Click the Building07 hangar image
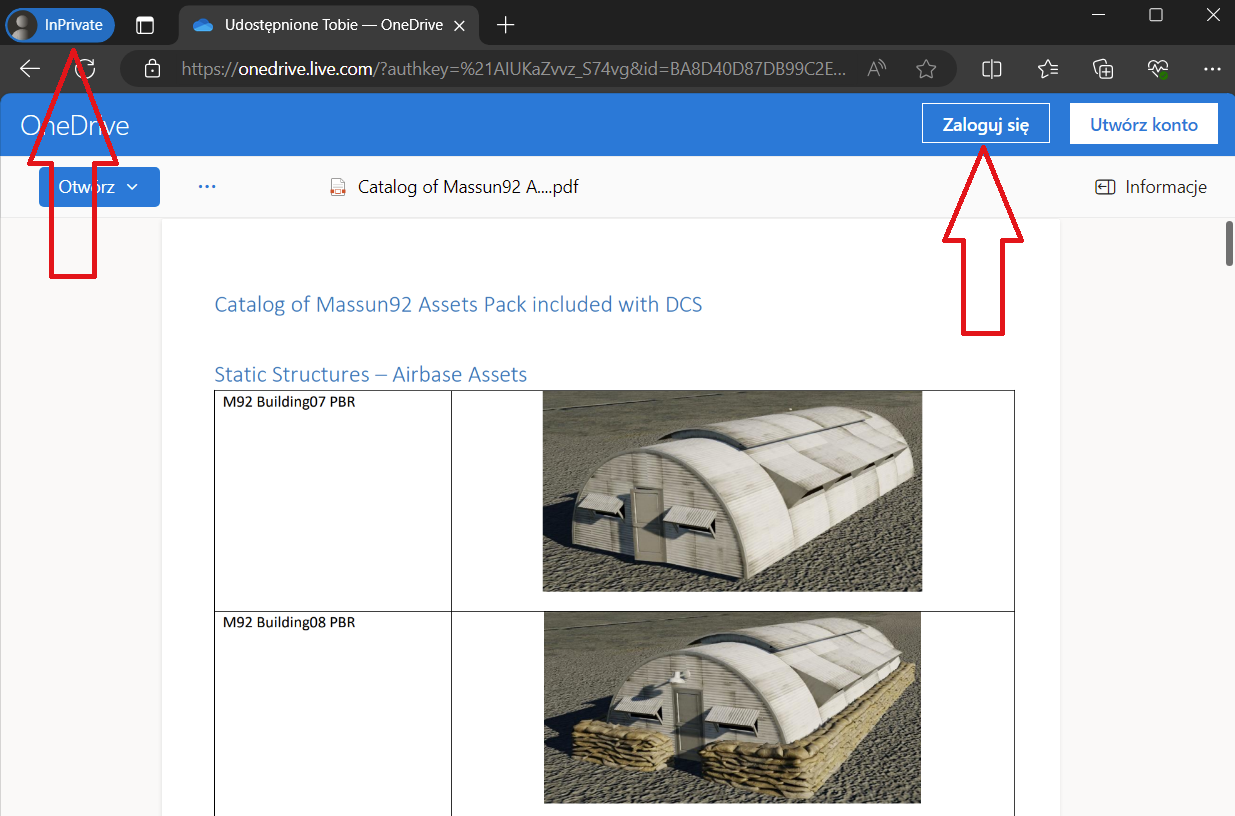 point(732,491)
